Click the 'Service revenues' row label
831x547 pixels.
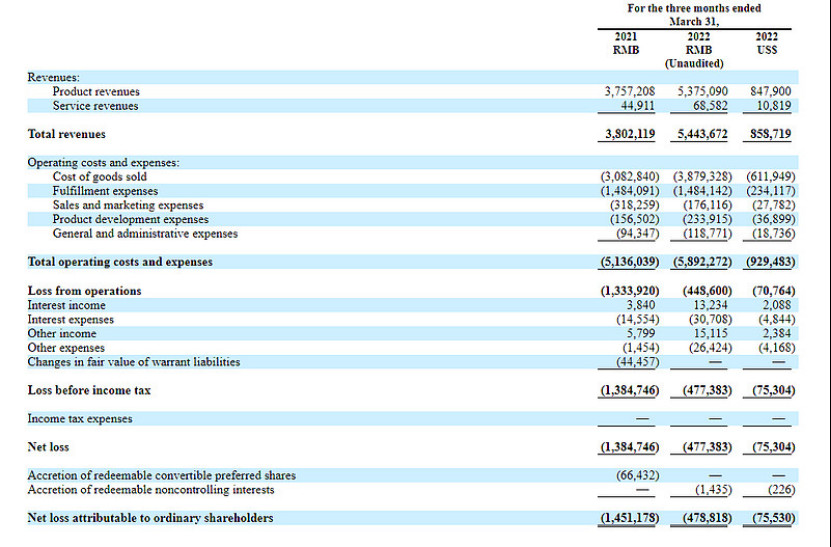coord(95,105)
